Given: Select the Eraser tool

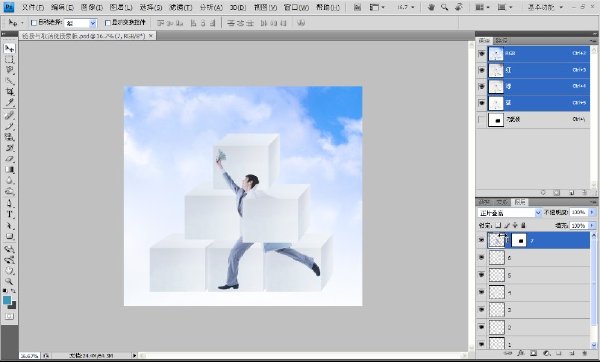Looking at the screenshot, I should [x=10, y=158].
